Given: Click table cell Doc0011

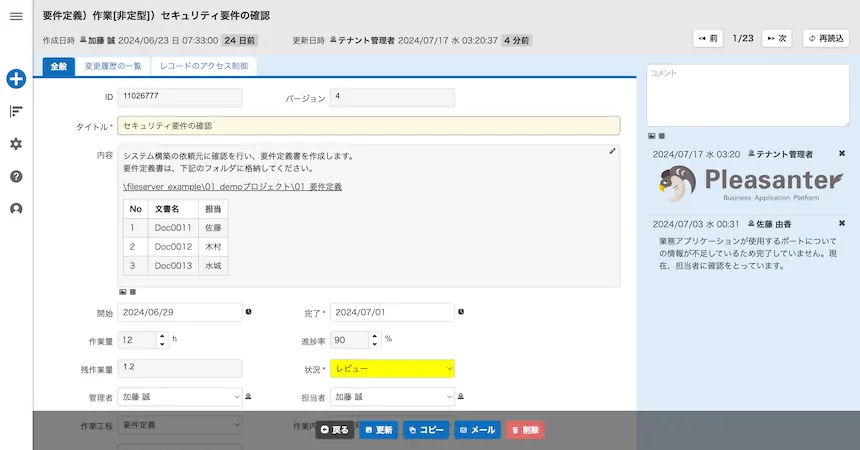Looking at the screenshot, I should [x=173, y=228].
